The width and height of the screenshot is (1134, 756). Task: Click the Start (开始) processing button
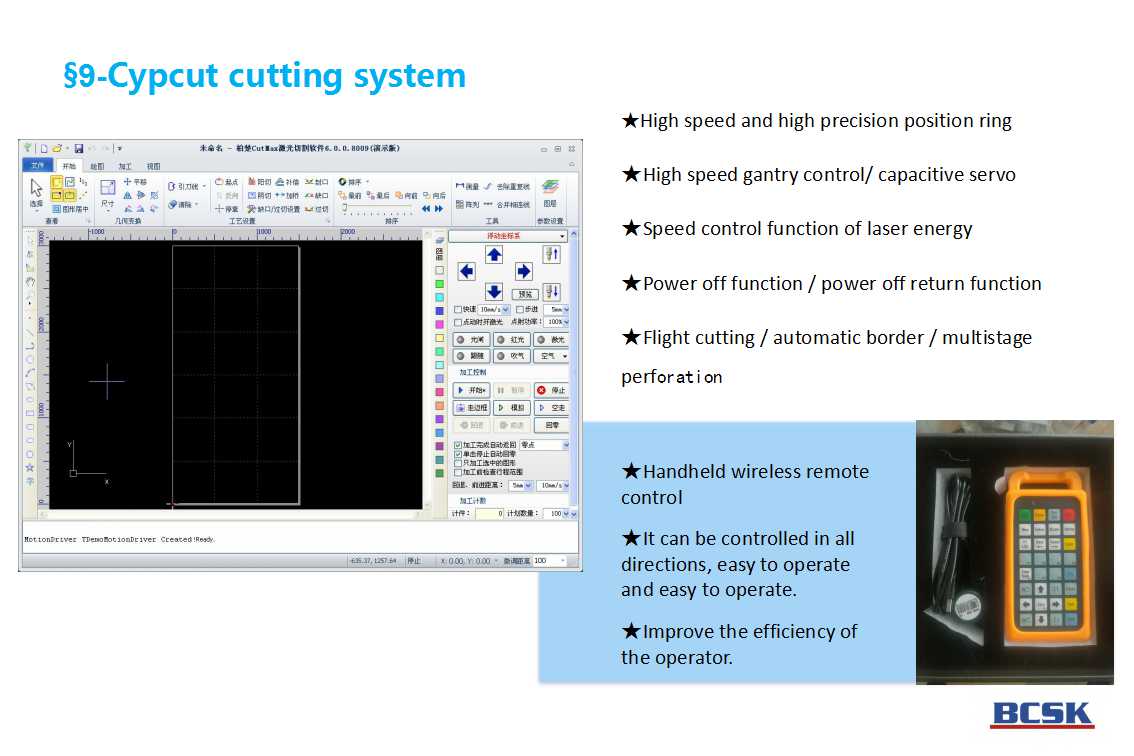[472, 390]
